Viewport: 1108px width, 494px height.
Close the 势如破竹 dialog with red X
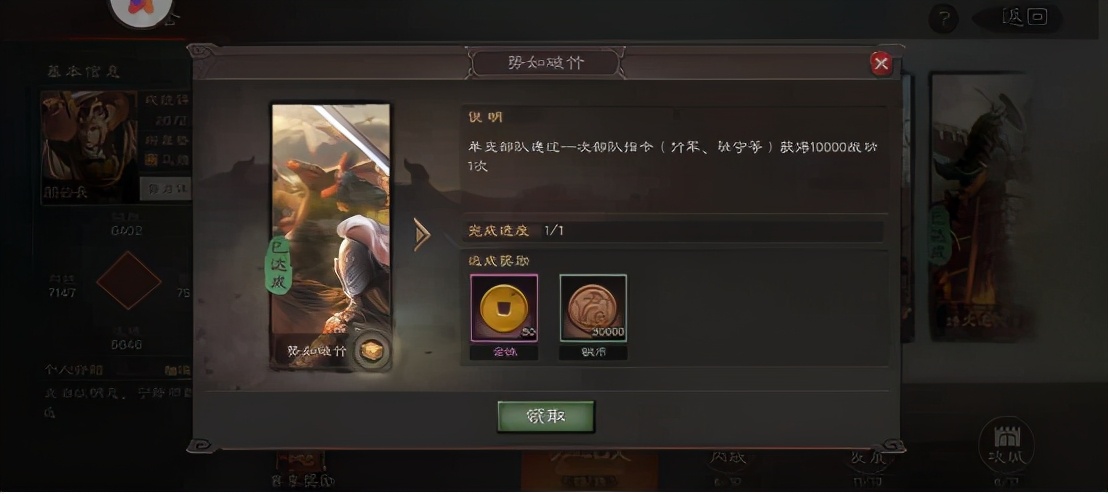coord(880,64)
